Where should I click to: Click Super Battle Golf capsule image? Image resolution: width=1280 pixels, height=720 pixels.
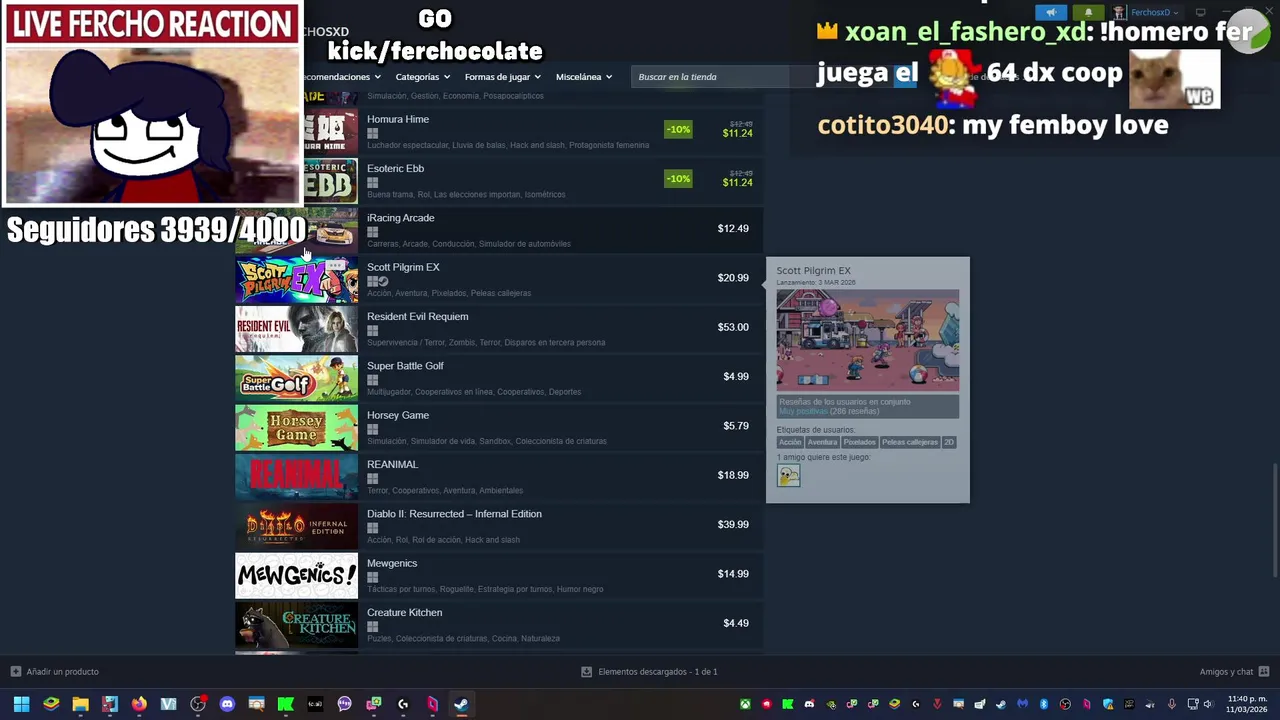(x=296, y=378)
